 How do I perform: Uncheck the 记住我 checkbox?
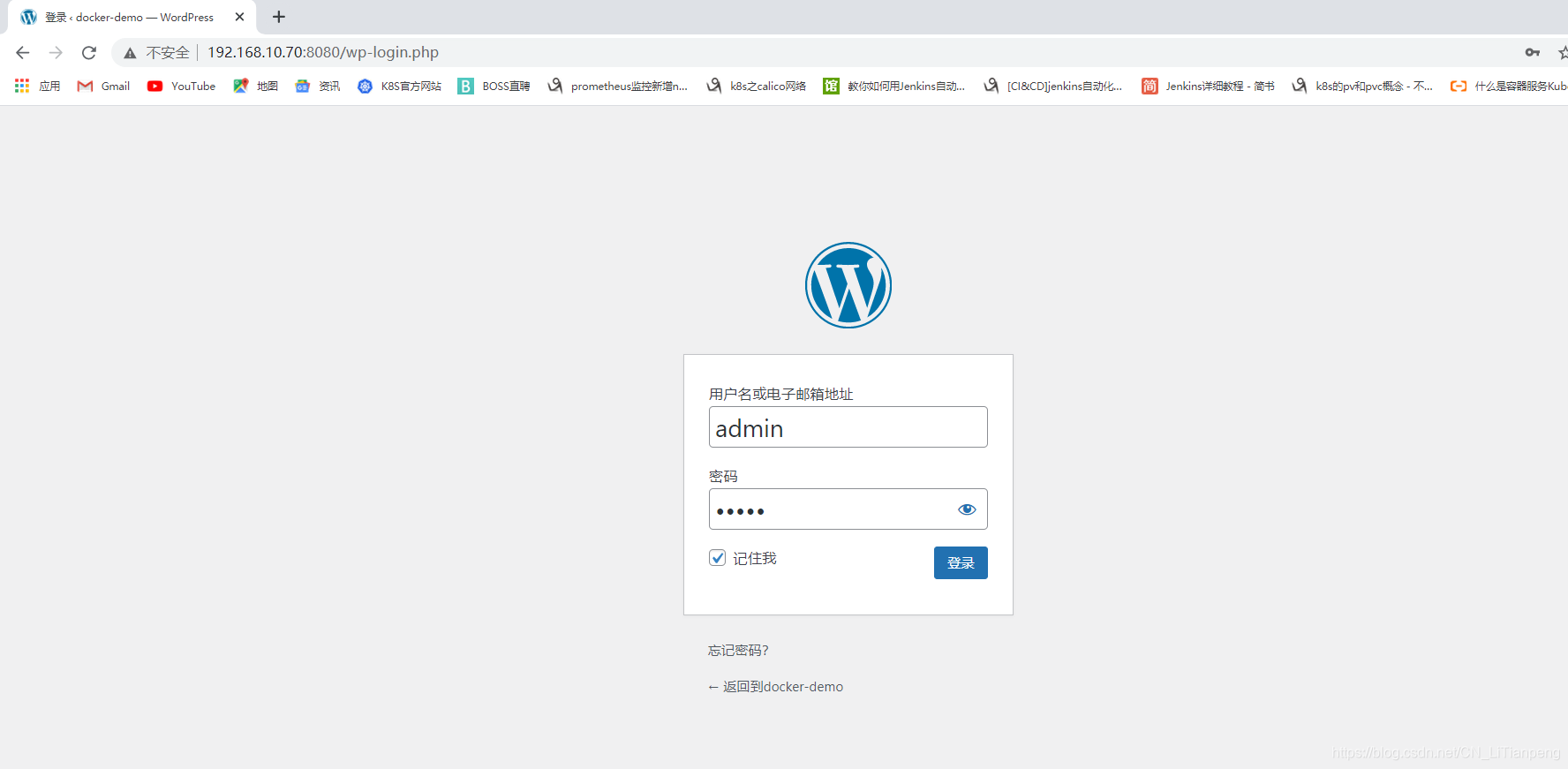tap(717, 558)
